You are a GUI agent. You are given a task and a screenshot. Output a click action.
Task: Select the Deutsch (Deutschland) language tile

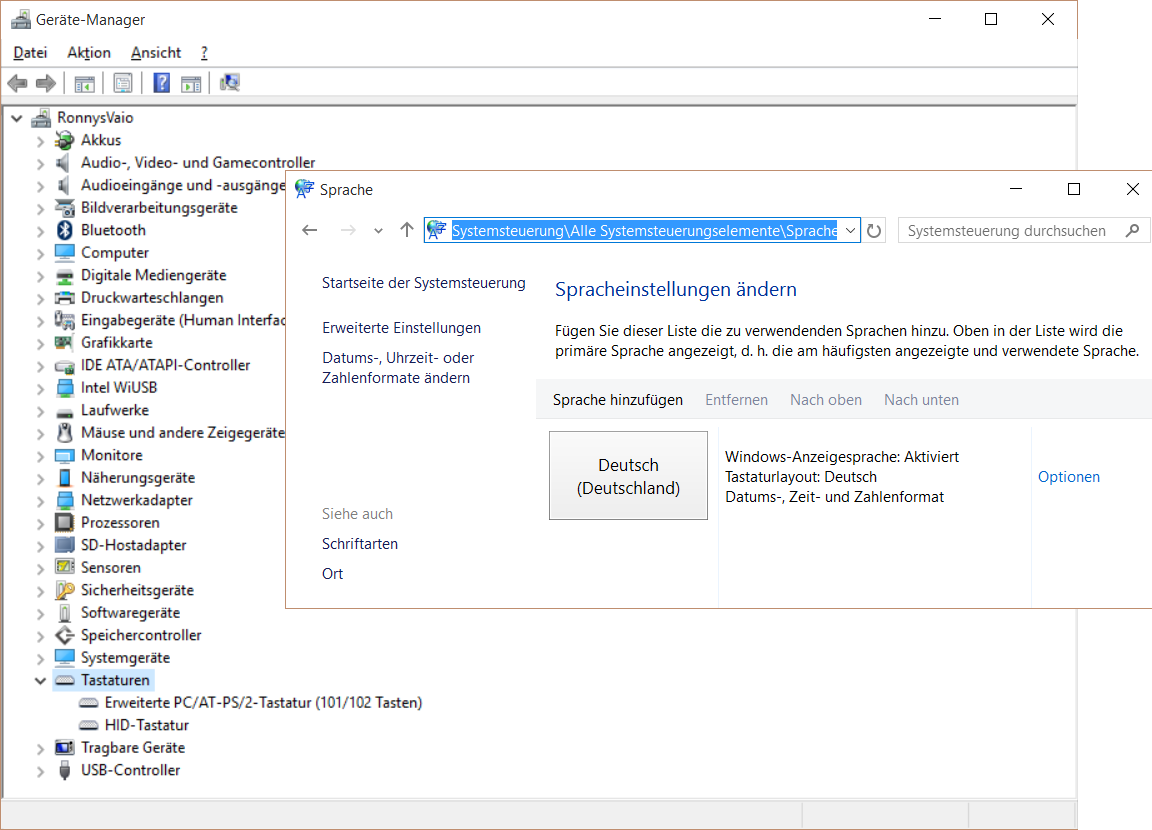click(628, 476)
